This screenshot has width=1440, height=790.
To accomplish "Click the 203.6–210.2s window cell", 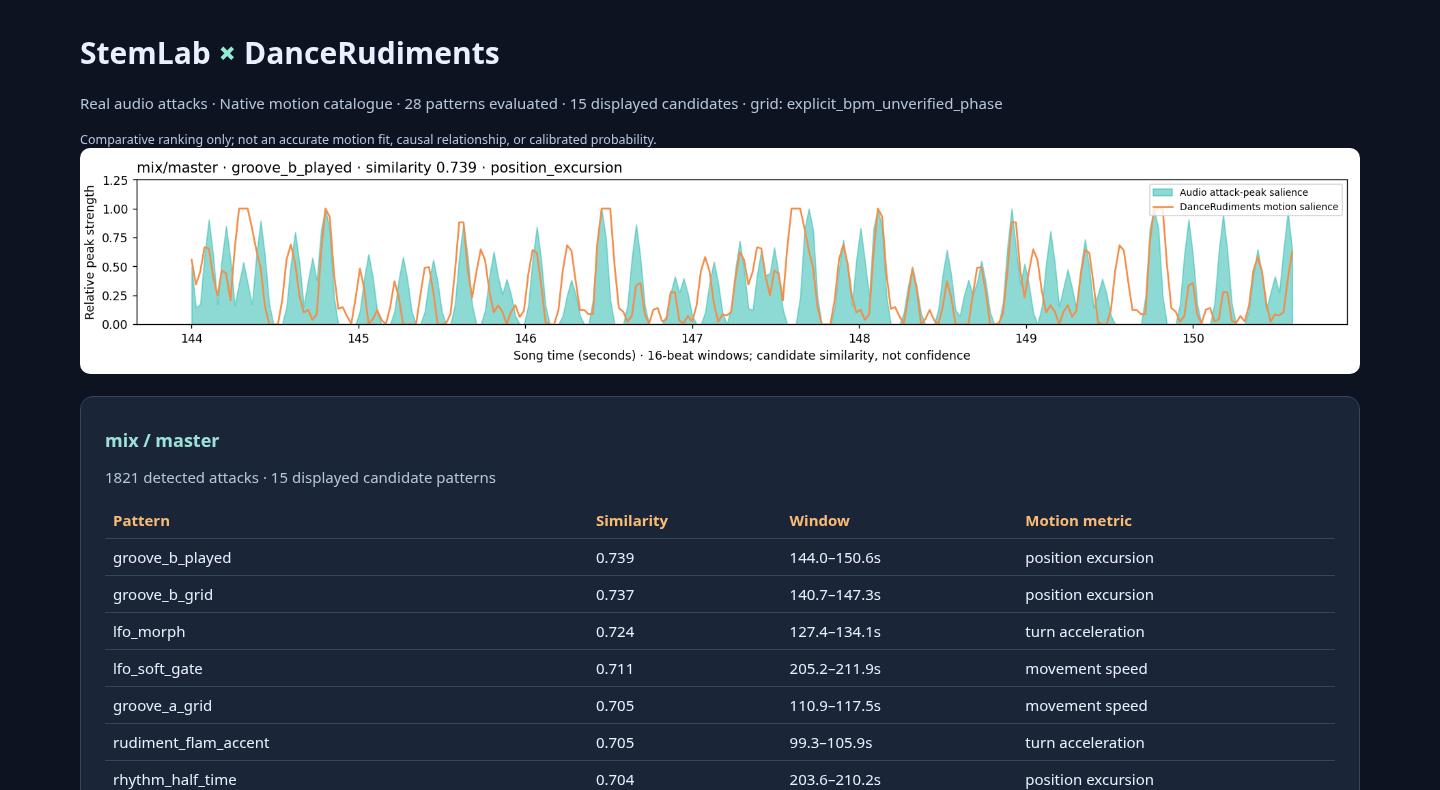I will coord(835,780).
